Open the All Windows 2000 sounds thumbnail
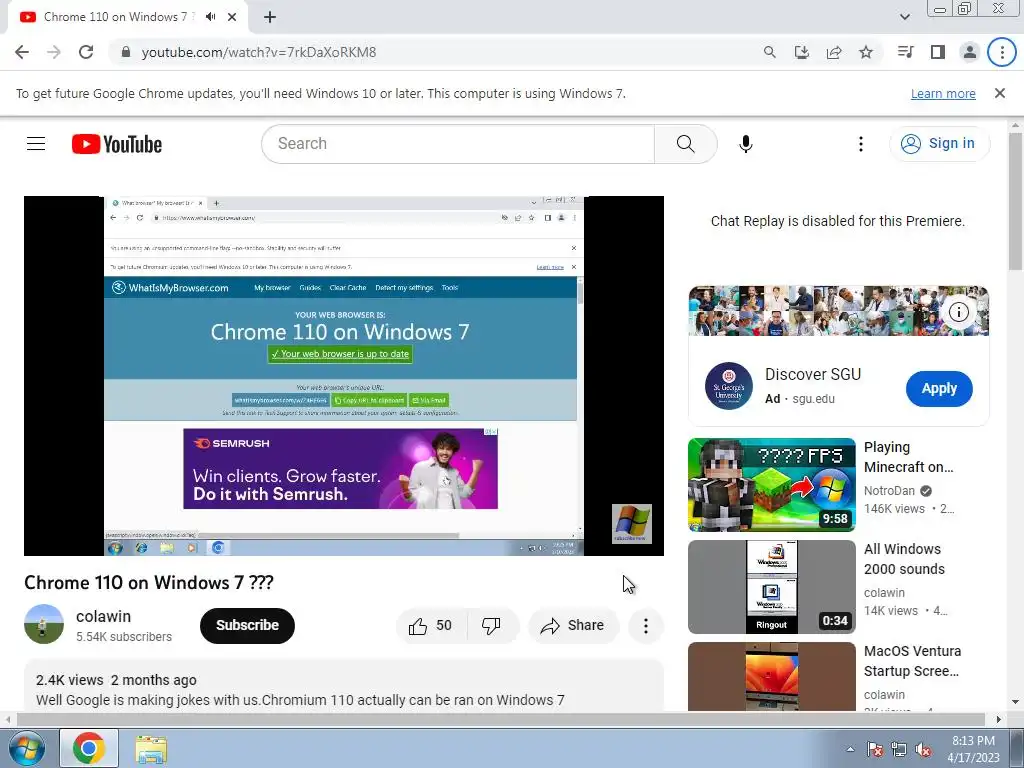Image resolution: width=1024 pixels, height=768 pixels. click(x=771, y=586)
